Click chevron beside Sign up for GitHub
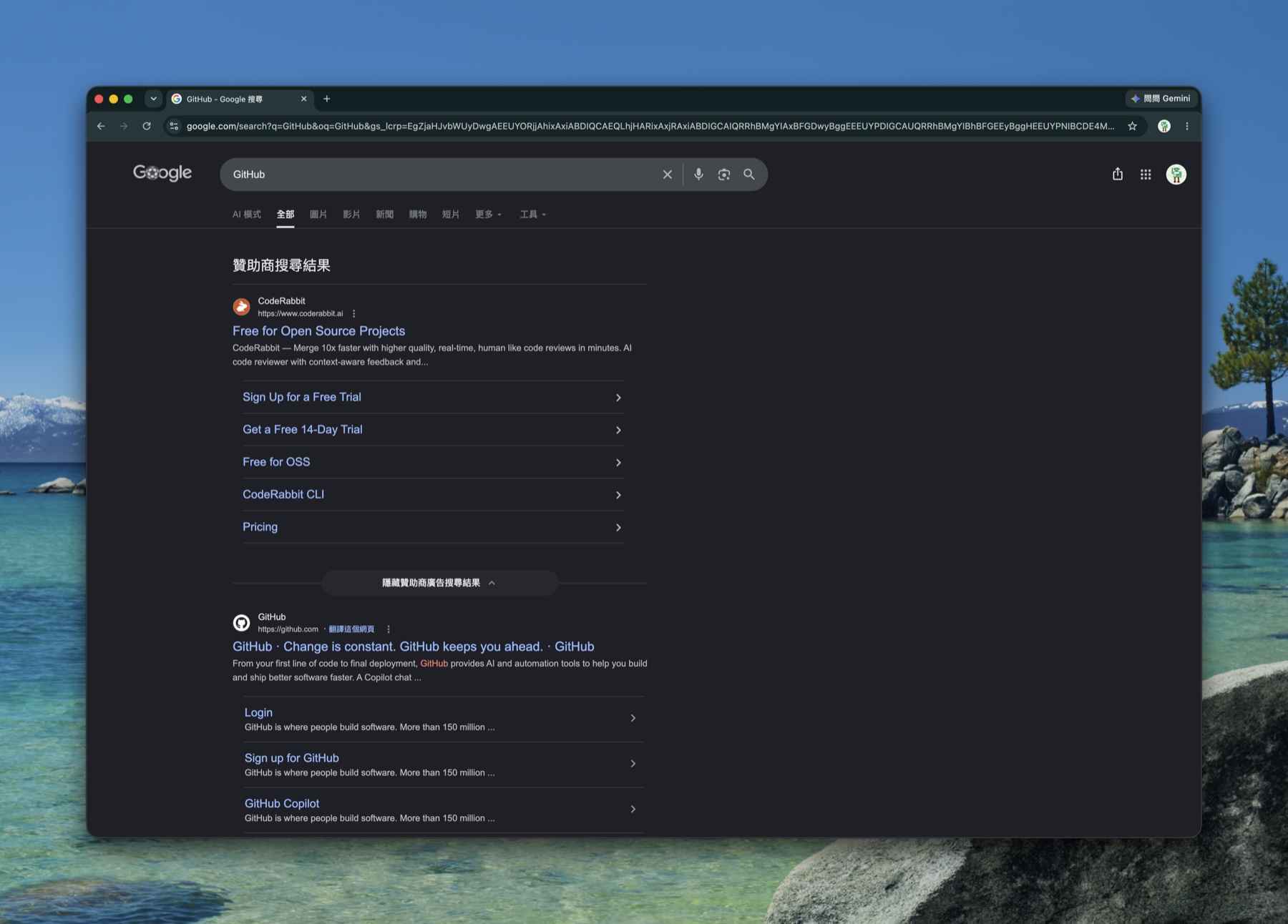The width and height of the screenshot is (1288, 924). click(x=633, y=764)
